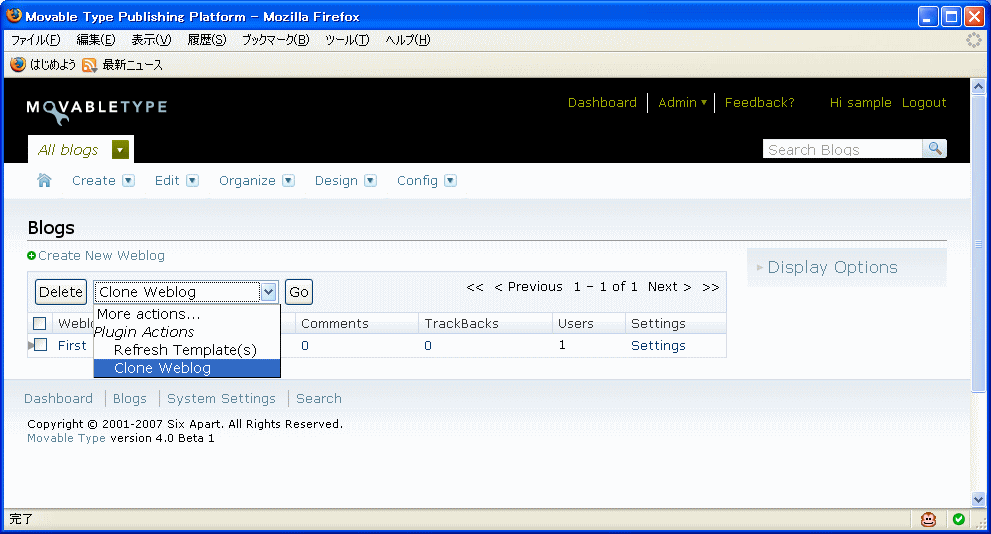Open the Create menu dropdown arrow
Screen dimensions: 991x534
[128, 181]
